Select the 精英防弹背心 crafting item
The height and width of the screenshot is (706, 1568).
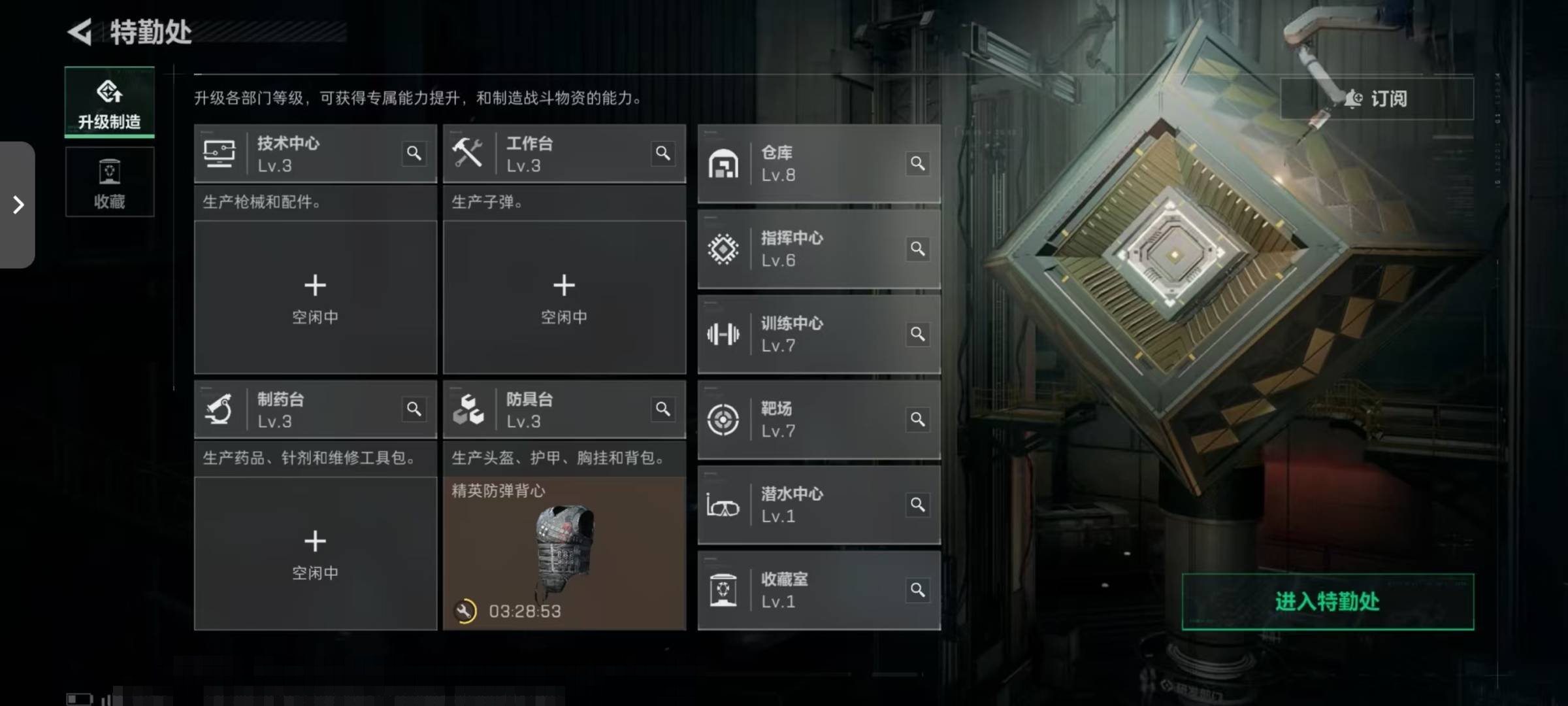point(564,554)
